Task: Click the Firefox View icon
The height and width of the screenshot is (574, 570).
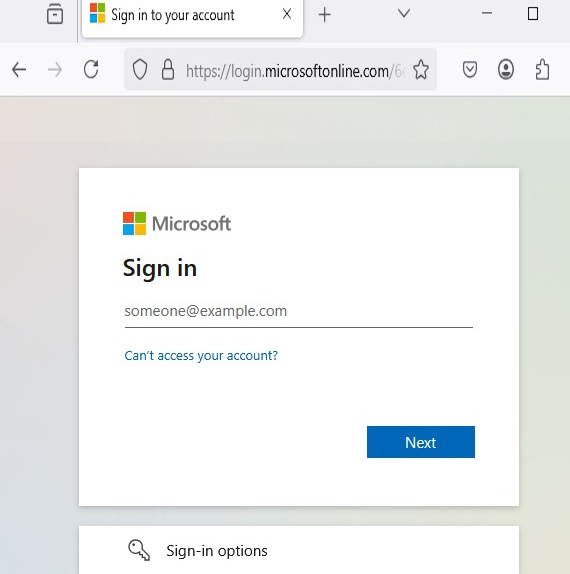Action: (x=55, y=14)
